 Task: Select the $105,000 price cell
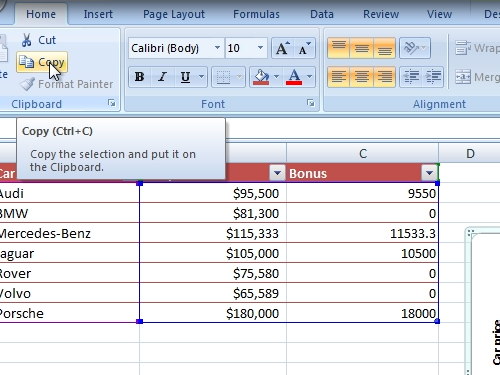[x=213, y=253]
